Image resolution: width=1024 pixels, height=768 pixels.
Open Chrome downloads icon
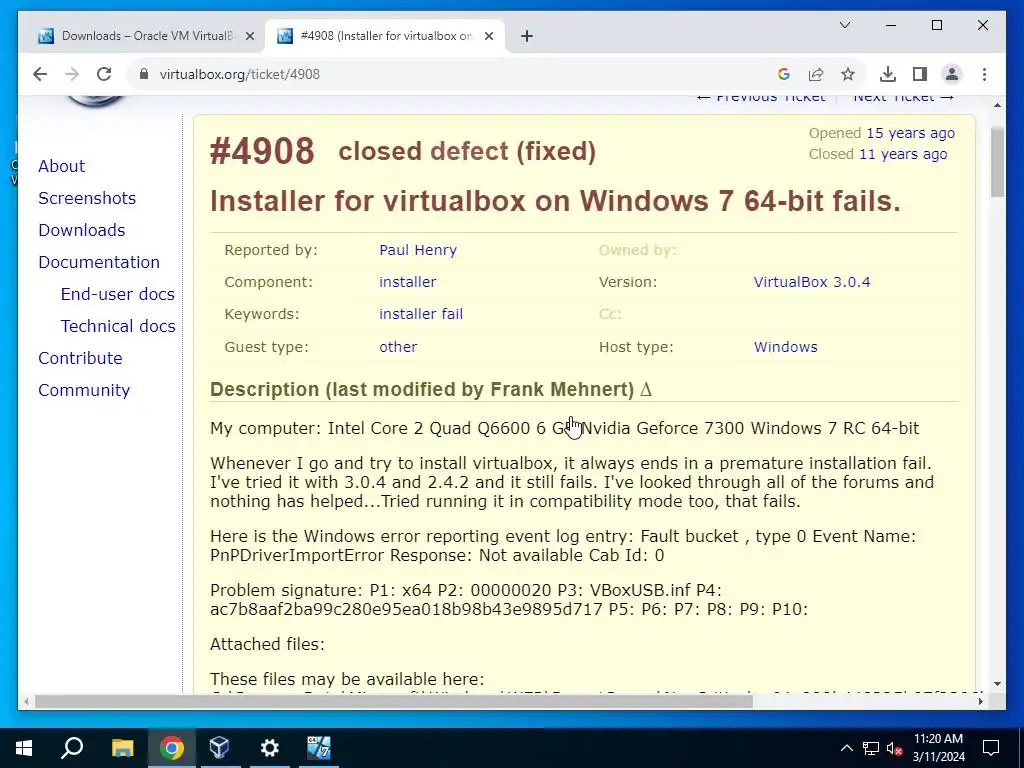[x=888, y=74]
